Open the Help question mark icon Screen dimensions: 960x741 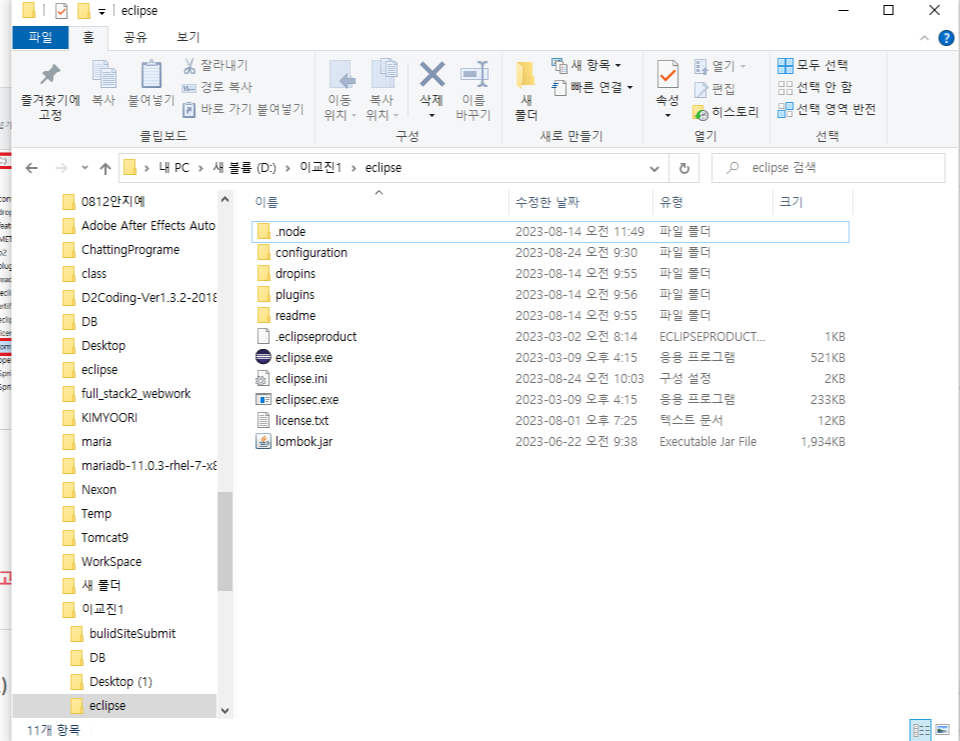coord(946,38)
